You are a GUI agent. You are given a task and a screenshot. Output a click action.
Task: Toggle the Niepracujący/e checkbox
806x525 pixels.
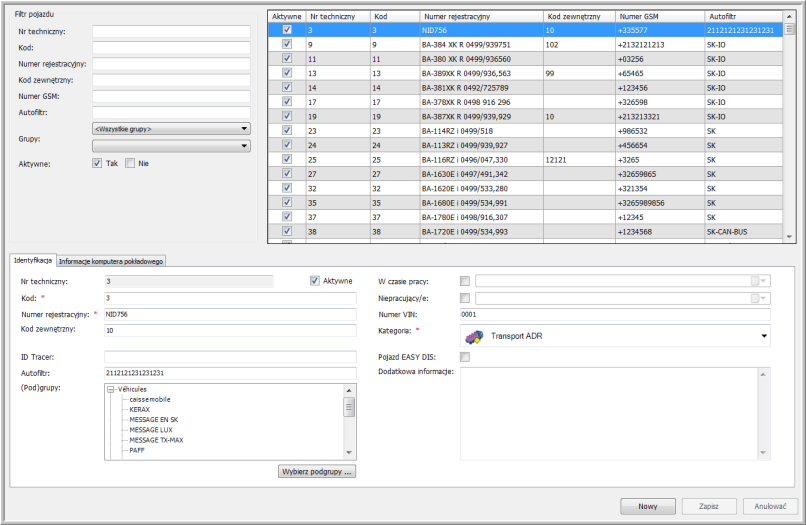pyautogui.click(x=464, y=298)
